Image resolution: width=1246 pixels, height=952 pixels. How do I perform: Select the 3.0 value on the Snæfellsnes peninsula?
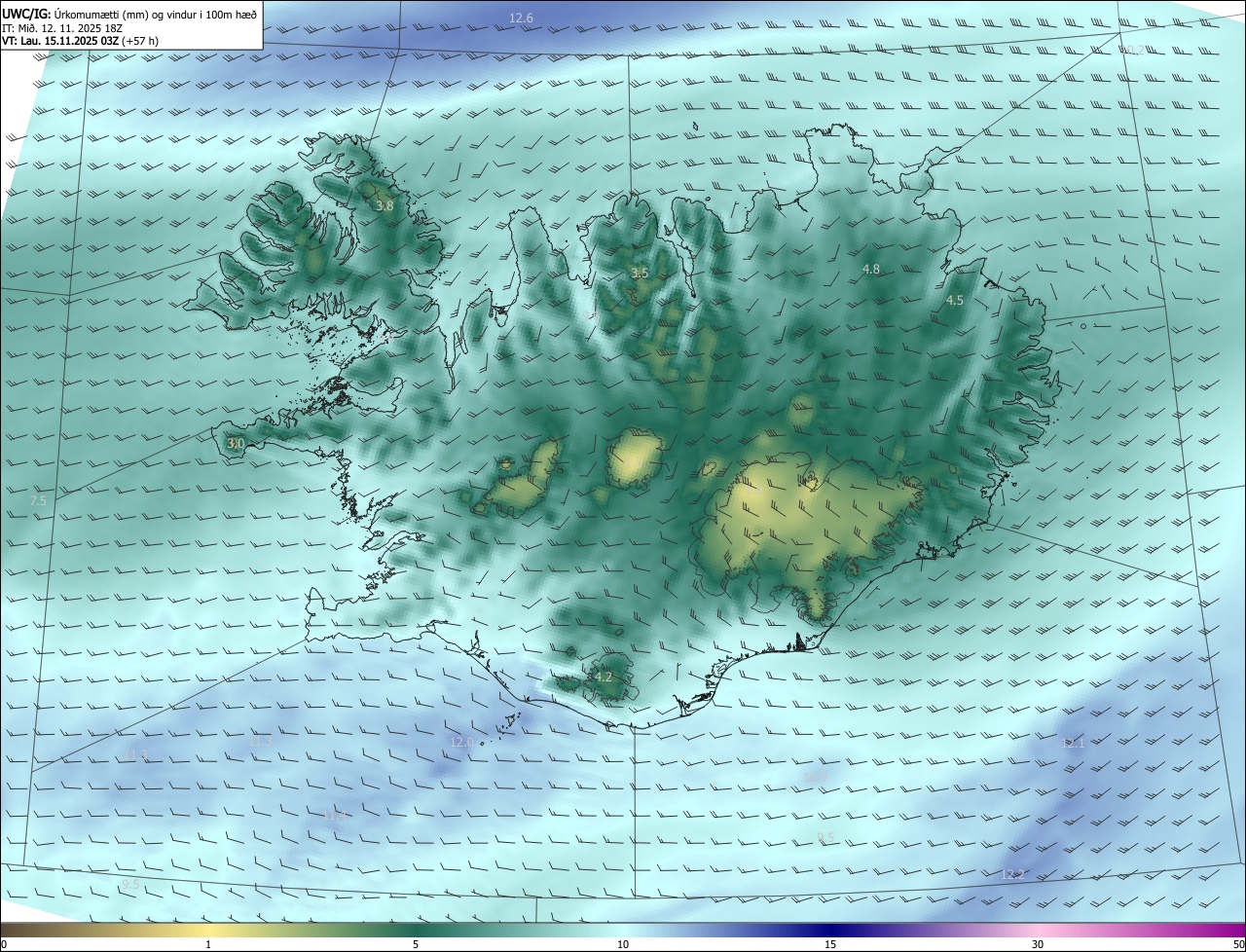236,443
